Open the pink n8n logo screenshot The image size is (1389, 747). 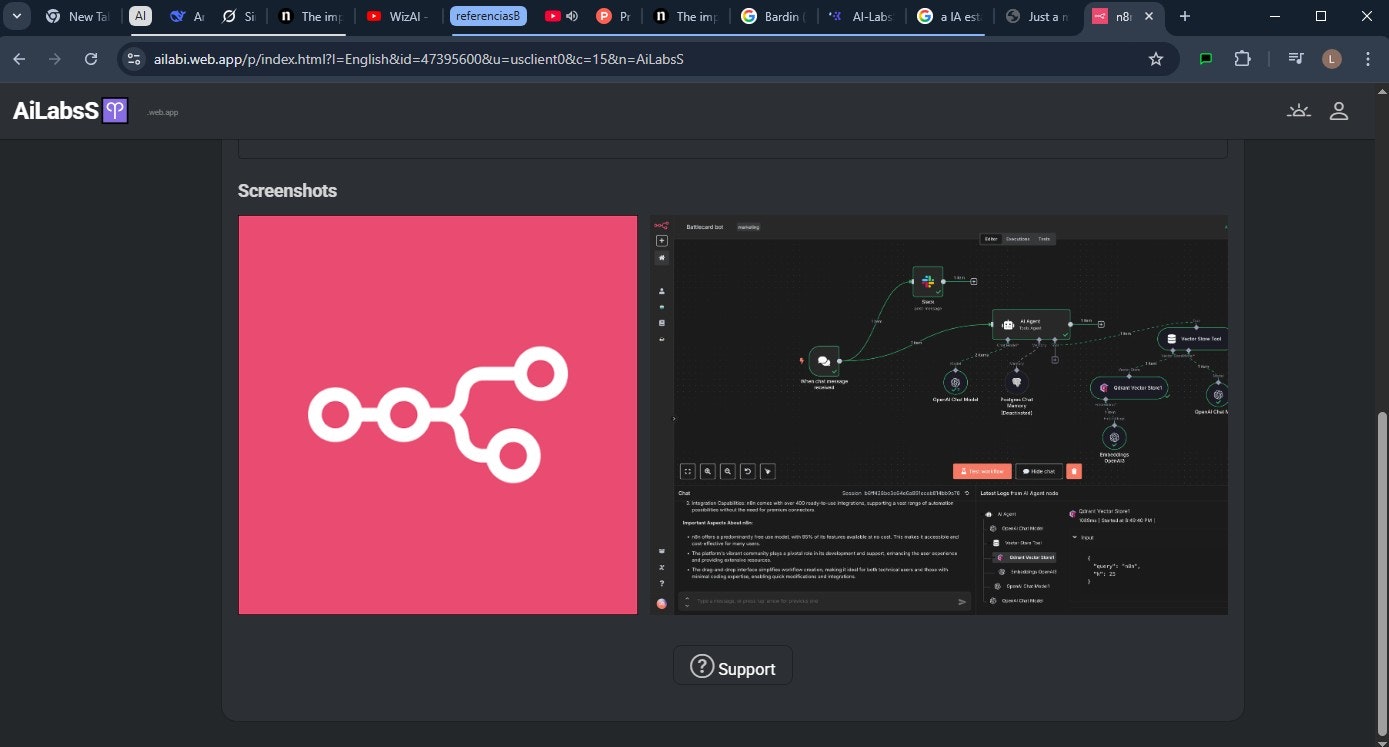(438, 415)
